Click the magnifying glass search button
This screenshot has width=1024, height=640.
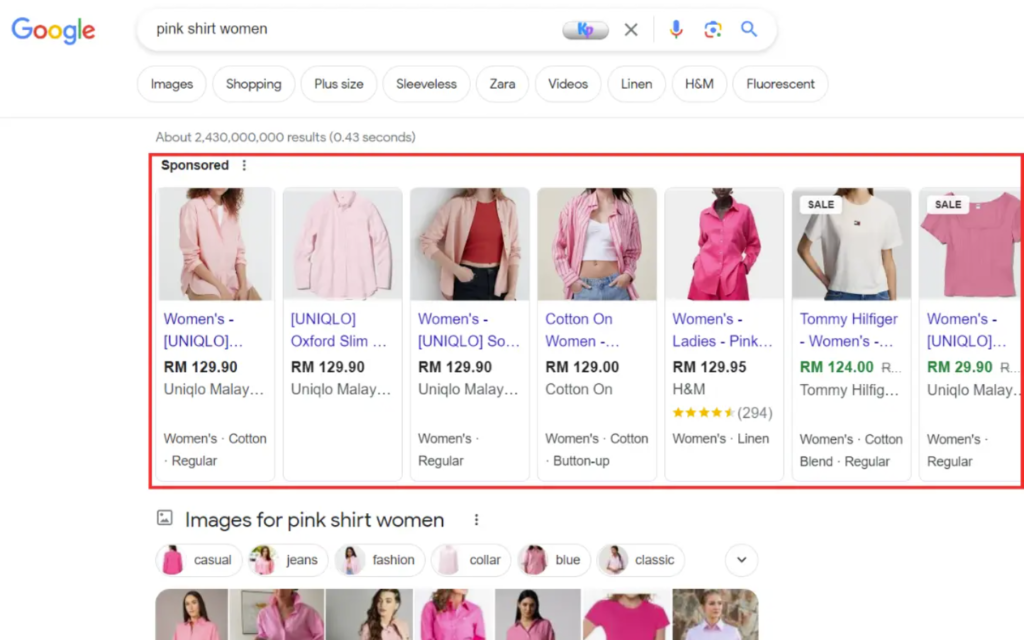point(749,29)
